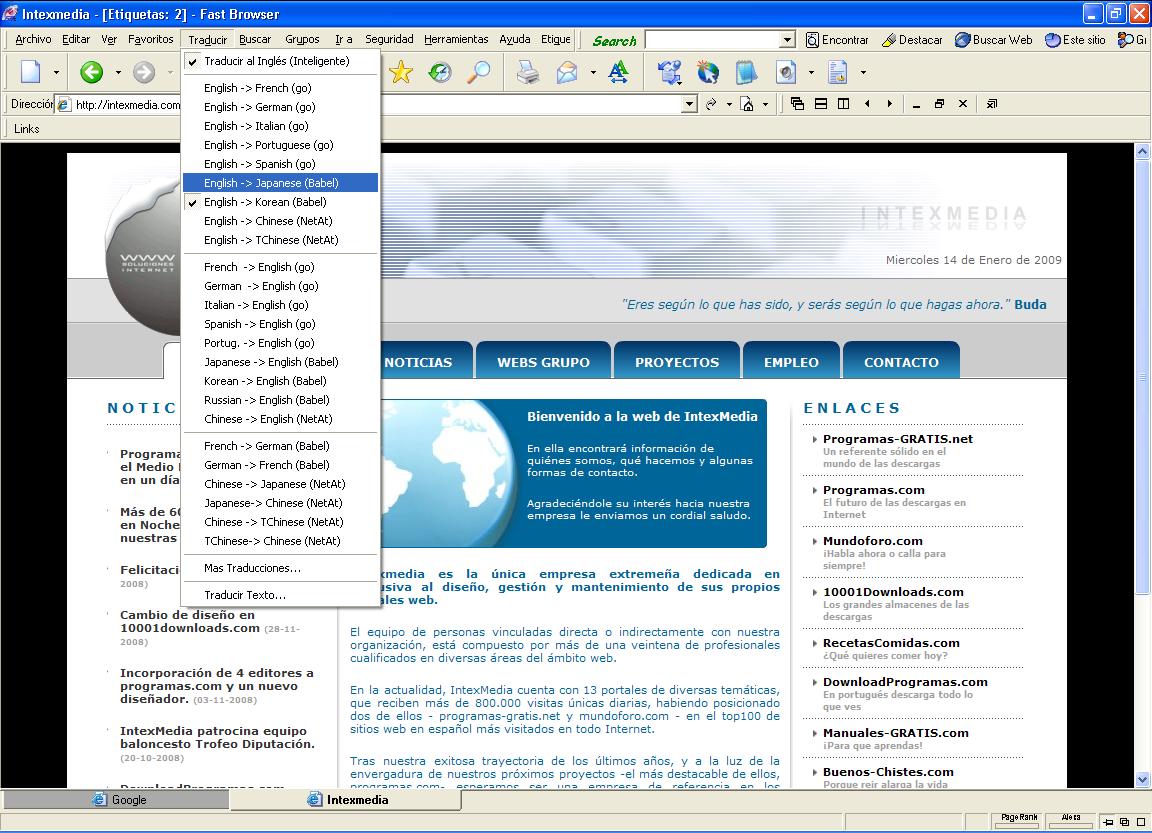Viewport: 1152px width, 833px height.
Task: Go to previous tab with left triangle
Action: click(x=868, y=104)
